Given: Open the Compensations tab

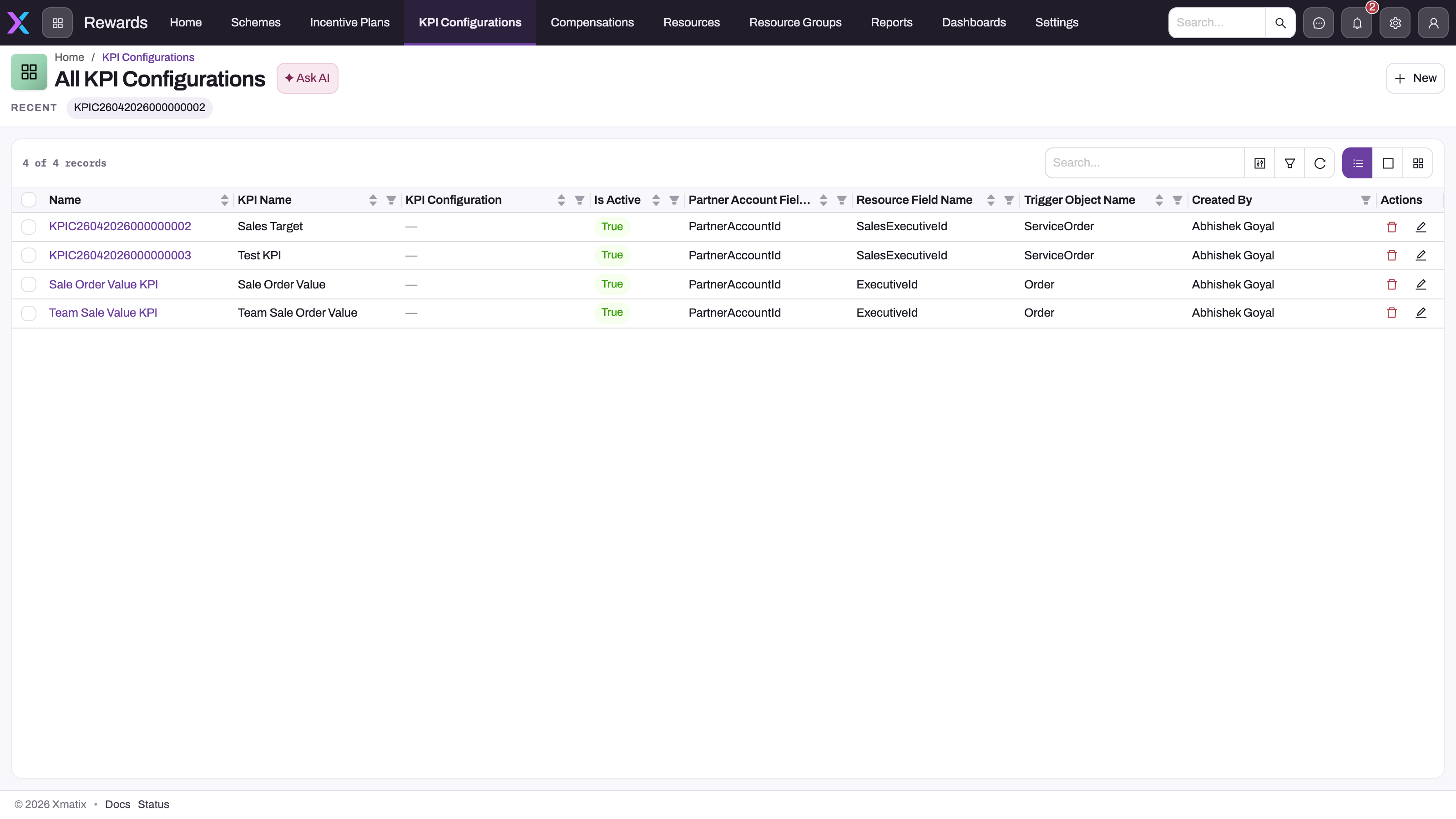Looking at the screenshot, I should tap(592, 23).
